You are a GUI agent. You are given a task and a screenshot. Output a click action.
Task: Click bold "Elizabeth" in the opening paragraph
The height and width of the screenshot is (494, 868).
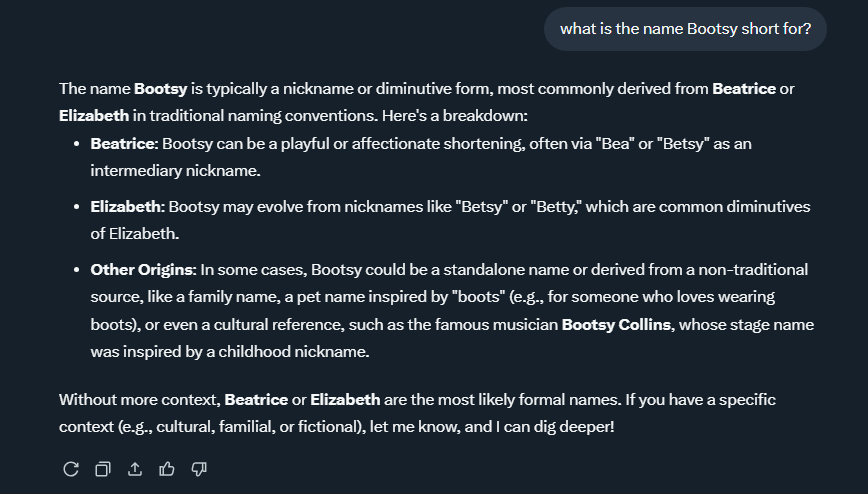93,115
